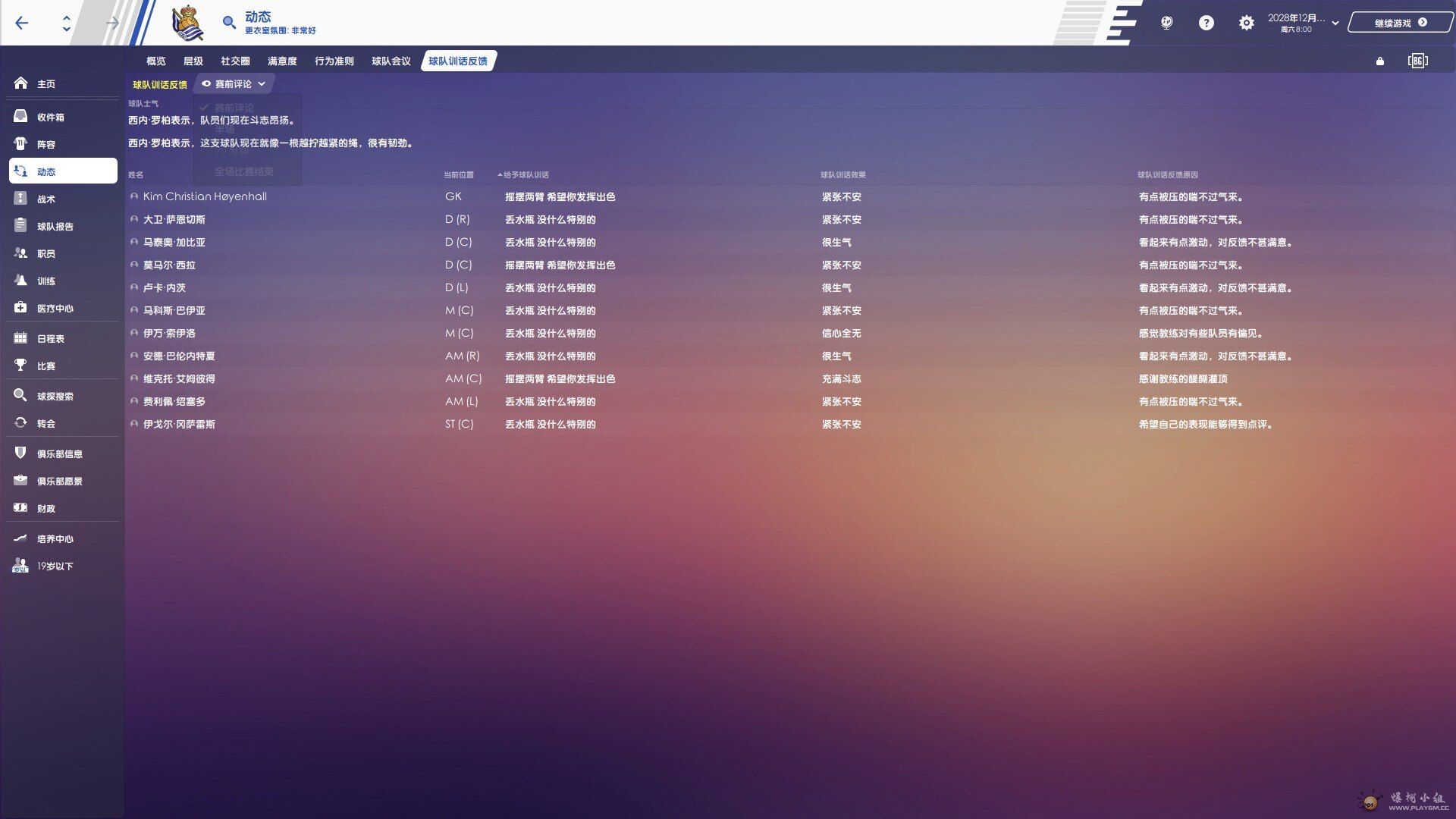Open the Real Sociedad club badge
The width and height of the screenshot is (1456, 819).
pos(187,23)
